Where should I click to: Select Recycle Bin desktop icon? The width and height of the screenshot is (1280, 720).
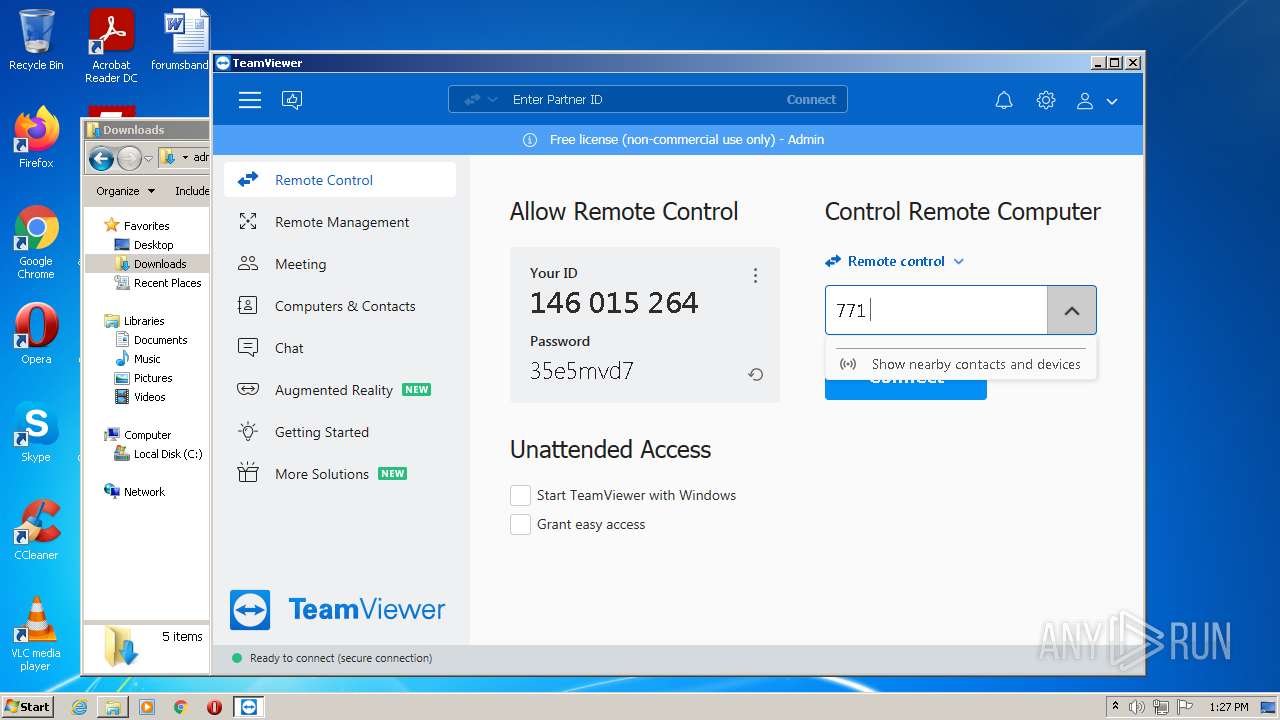click(x=36, y=40)
